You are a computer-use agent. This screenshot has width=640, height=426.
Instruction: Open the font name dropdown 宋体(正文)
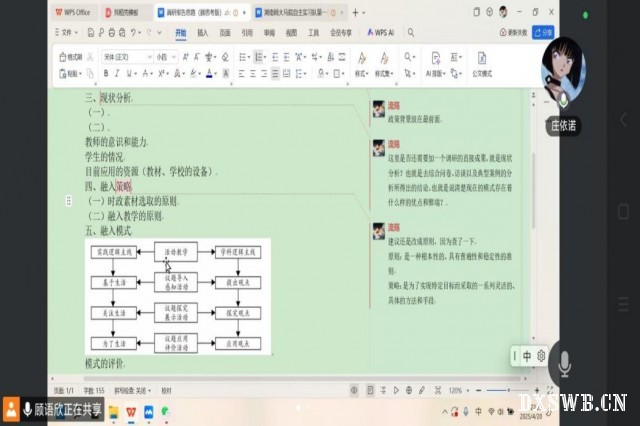click(125, 57)
